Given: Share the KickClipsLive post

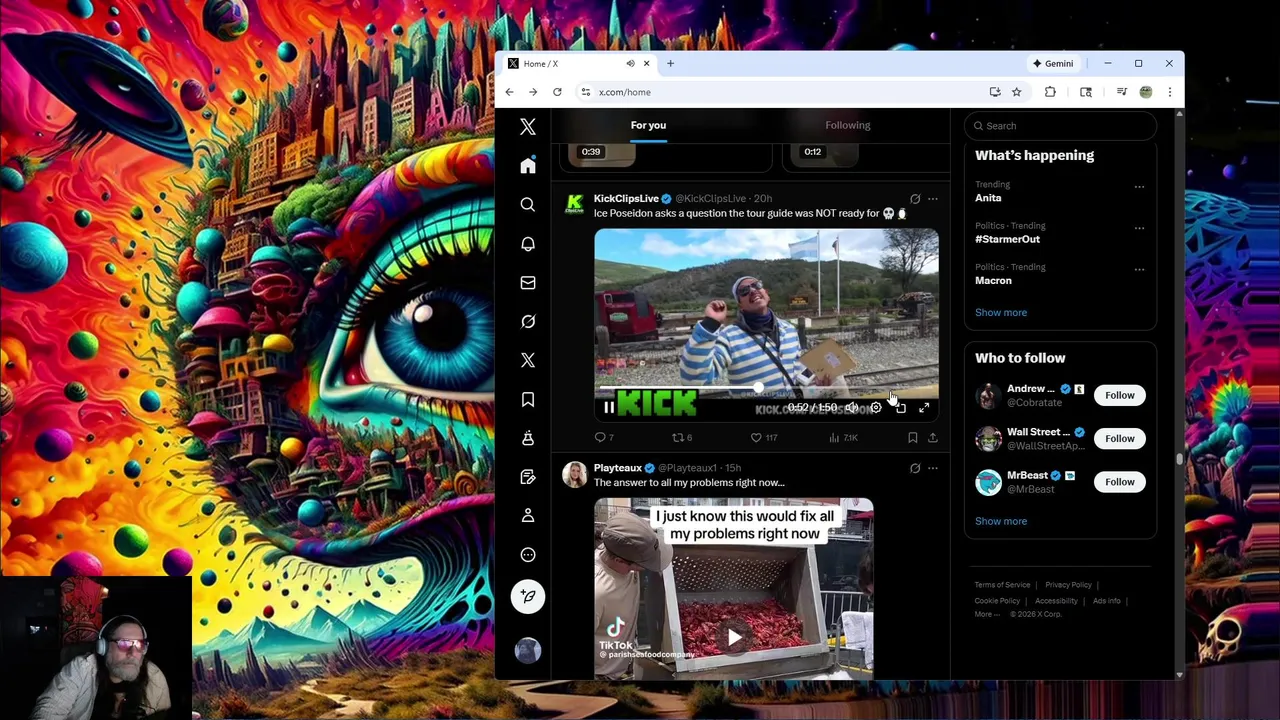Looking at the screenshot, I should pos(933,437).
